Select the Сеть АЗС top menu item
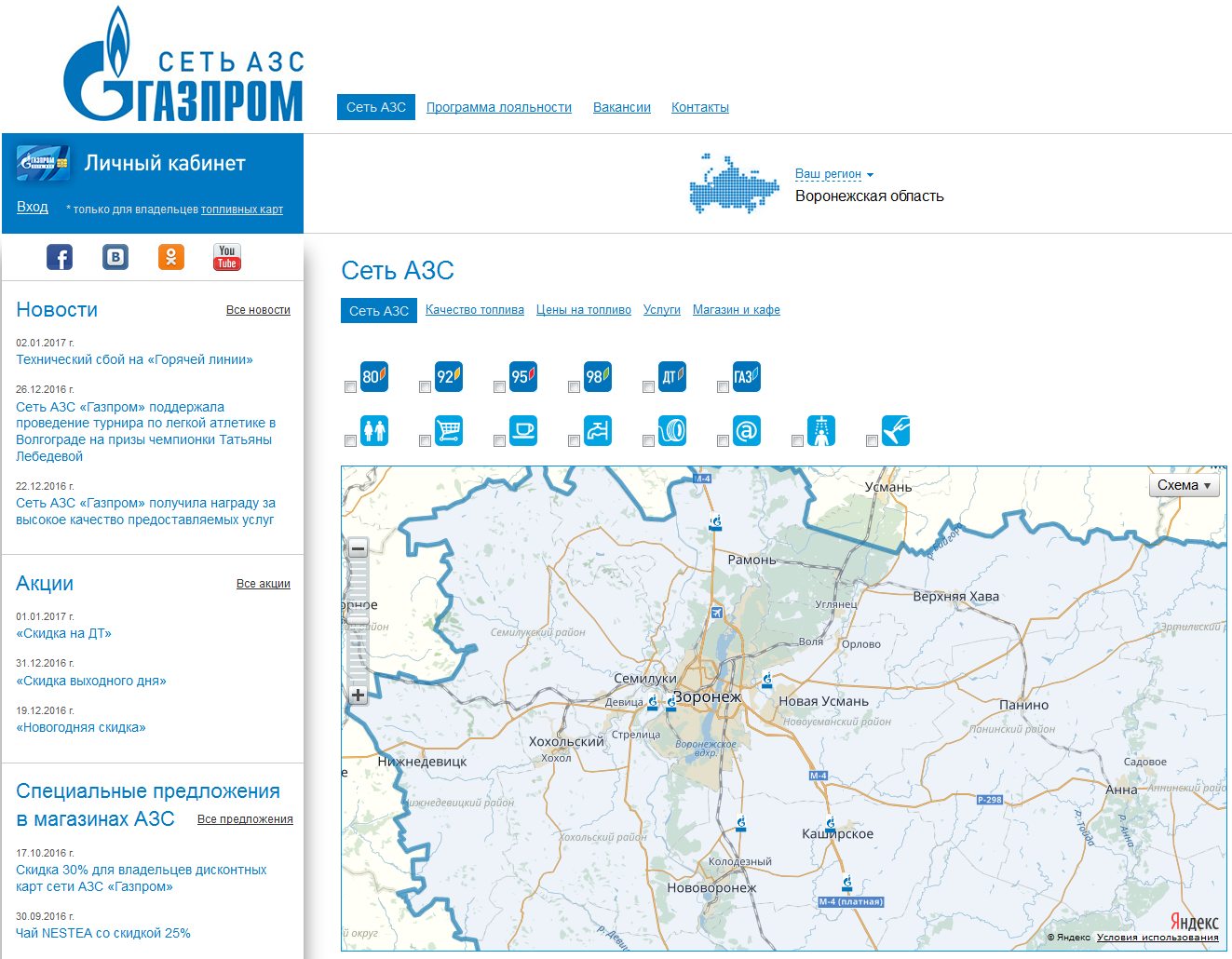 [376, 107]
